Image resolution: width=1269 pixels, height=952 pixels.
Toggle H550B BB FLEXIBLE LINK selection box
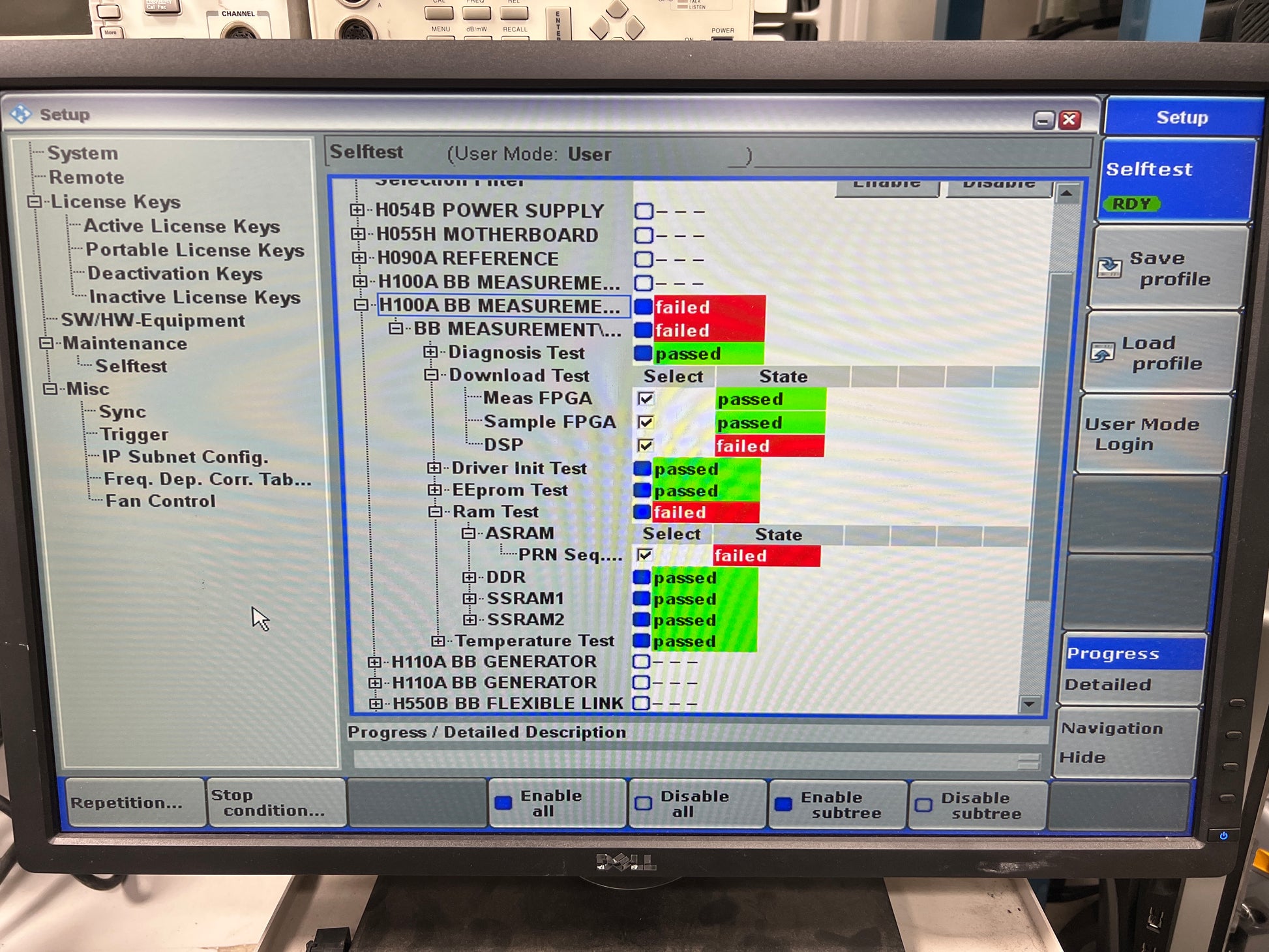[641, 703]
